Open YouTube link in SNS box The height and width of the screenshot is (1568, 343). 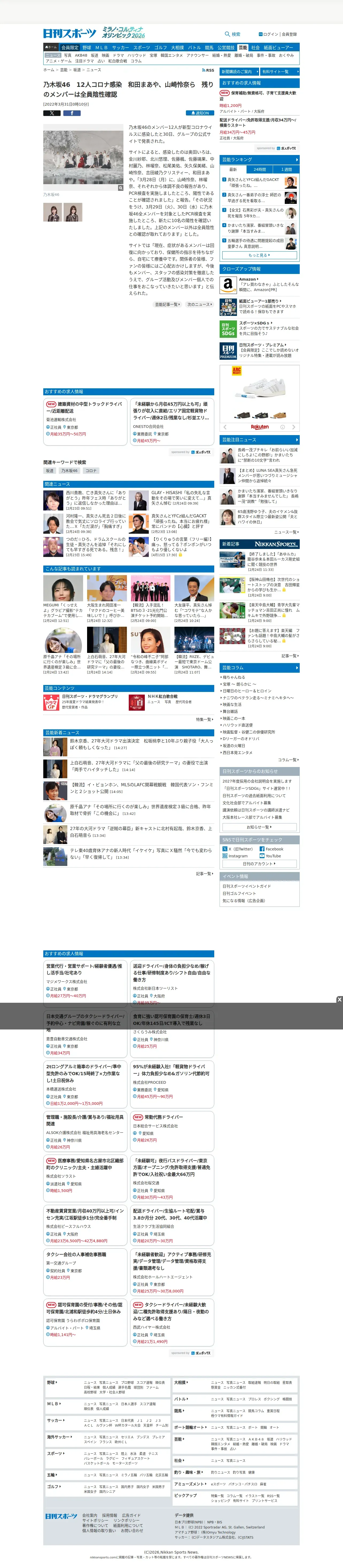[270, 856]
